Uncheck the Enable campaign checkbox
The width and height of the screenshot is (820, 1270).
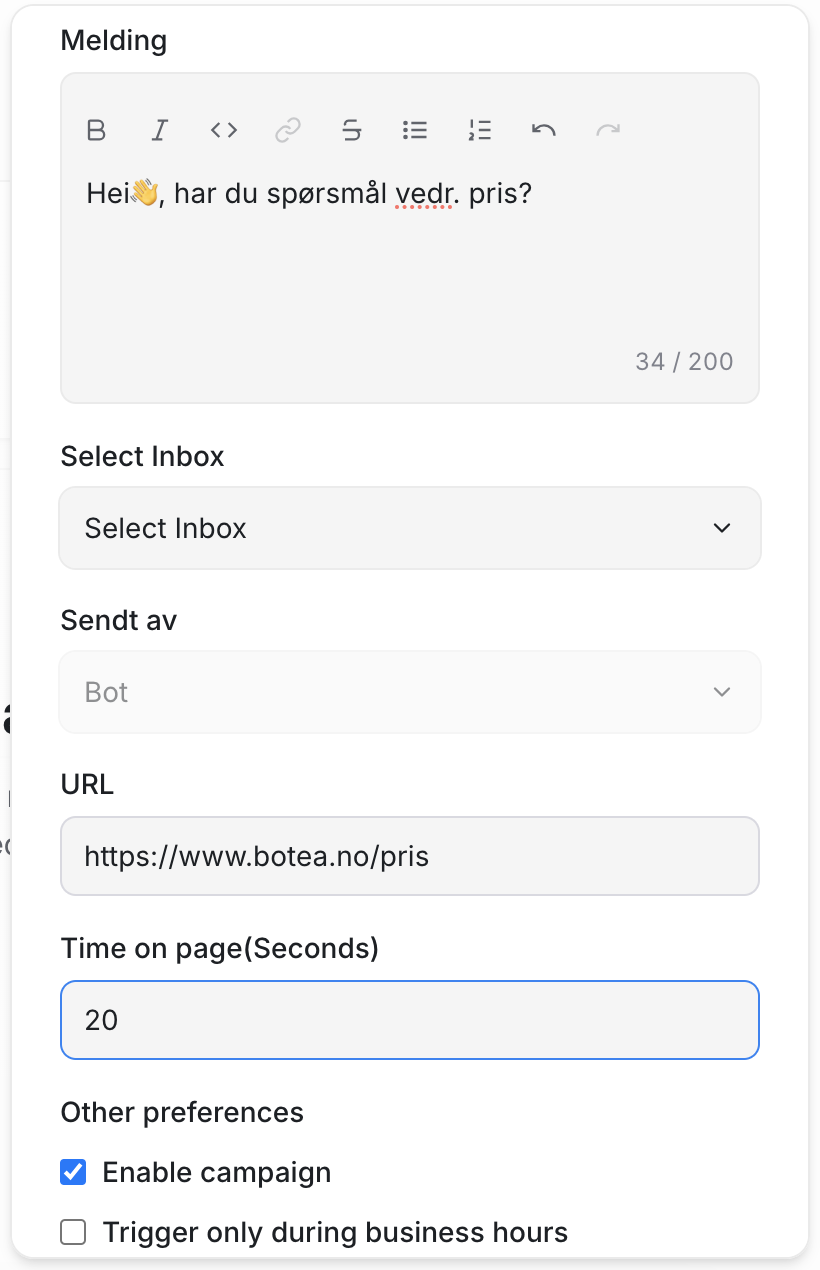click(x=73, y=1172)
